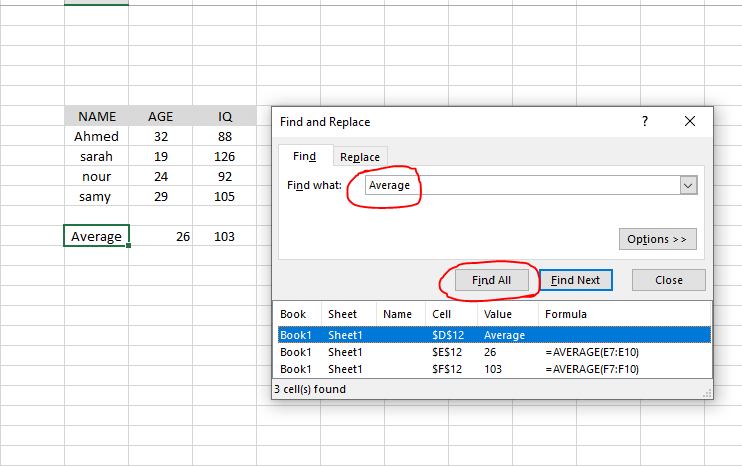This screenshot has width=742, height=466.
Task: Switch to the Replace tab
Action: click(x=359, y=157)
